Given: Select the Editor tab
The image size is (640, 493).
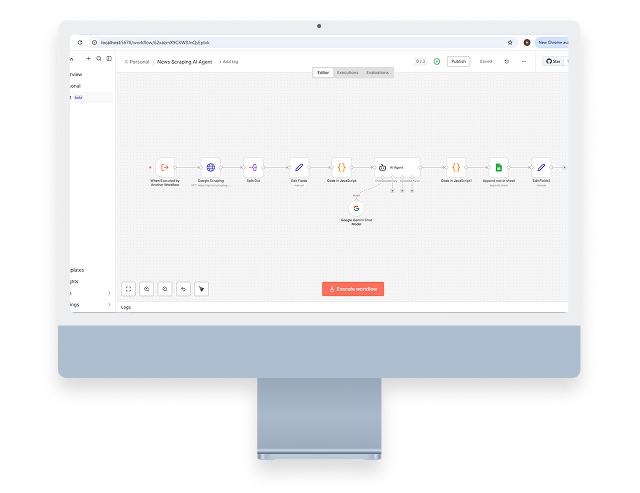Looking at the screenshot, I should click(x=323, y=73).
